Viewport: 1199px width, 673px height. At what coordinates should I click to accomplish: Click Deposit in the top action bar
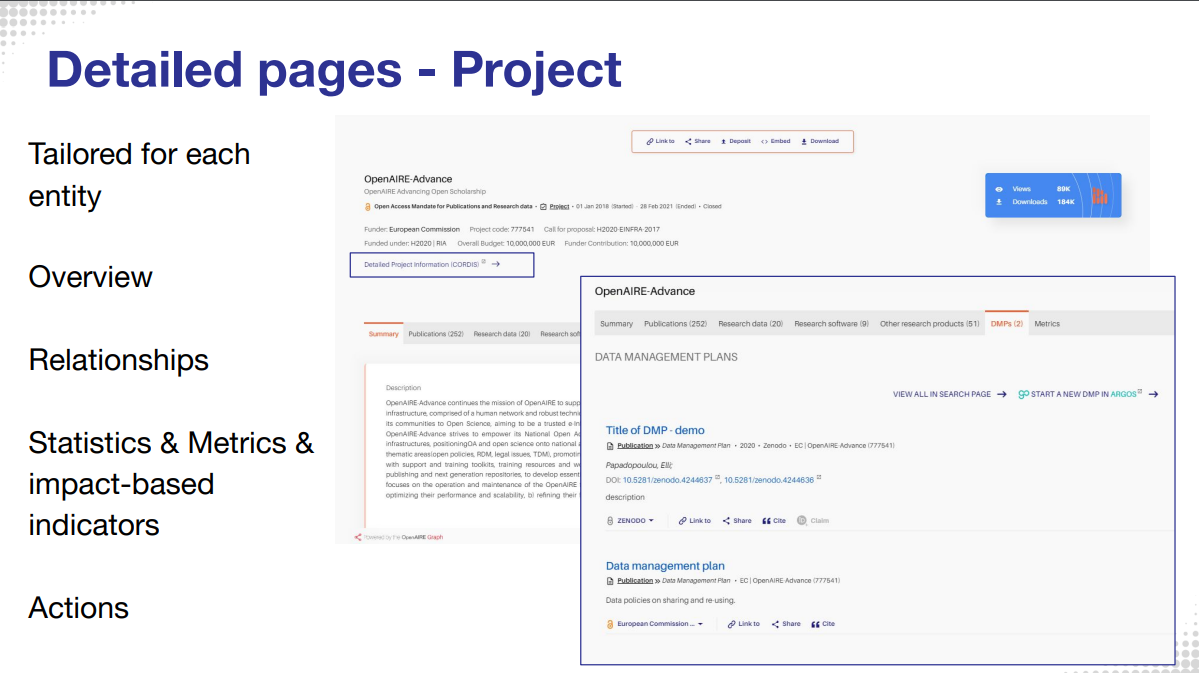coord(736,141)
